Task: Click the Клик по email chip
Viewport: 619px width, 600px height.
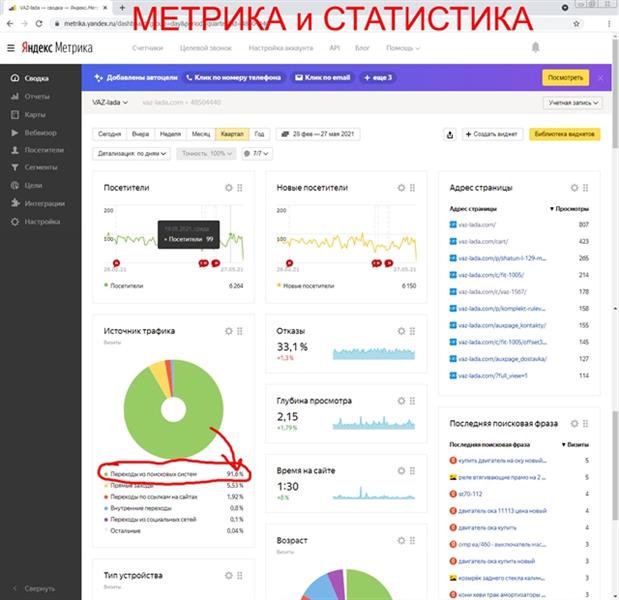Action: 323,77
